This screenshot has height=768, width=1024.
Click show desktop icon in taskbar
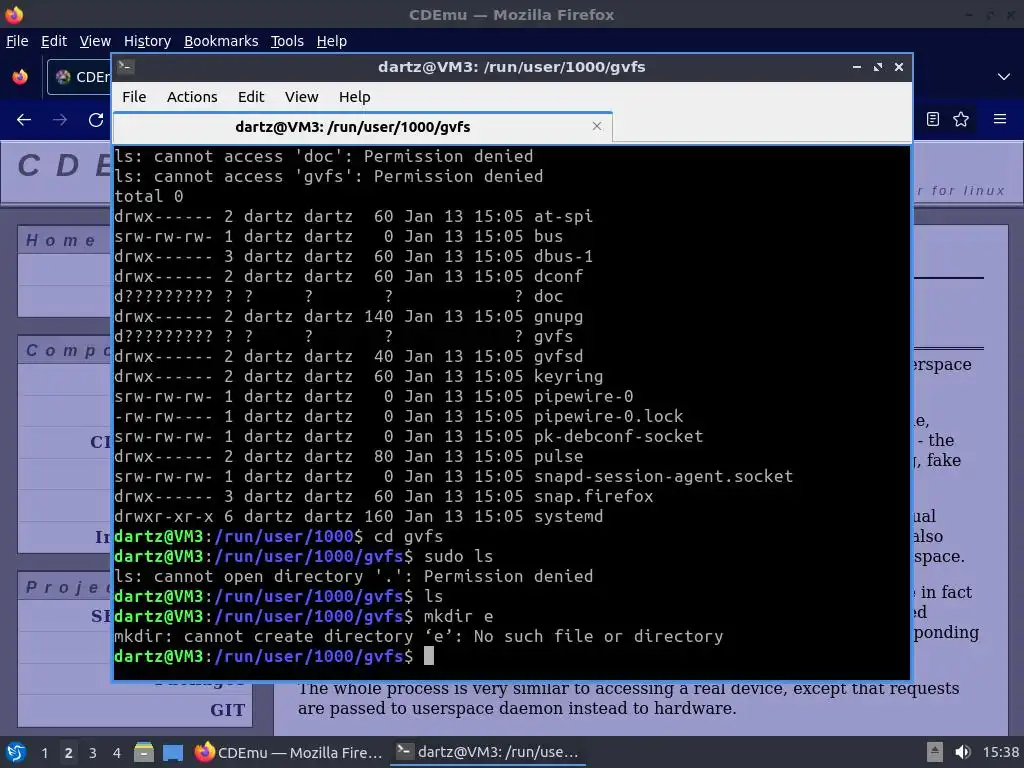pyautogui.click(x=173, y=752)
